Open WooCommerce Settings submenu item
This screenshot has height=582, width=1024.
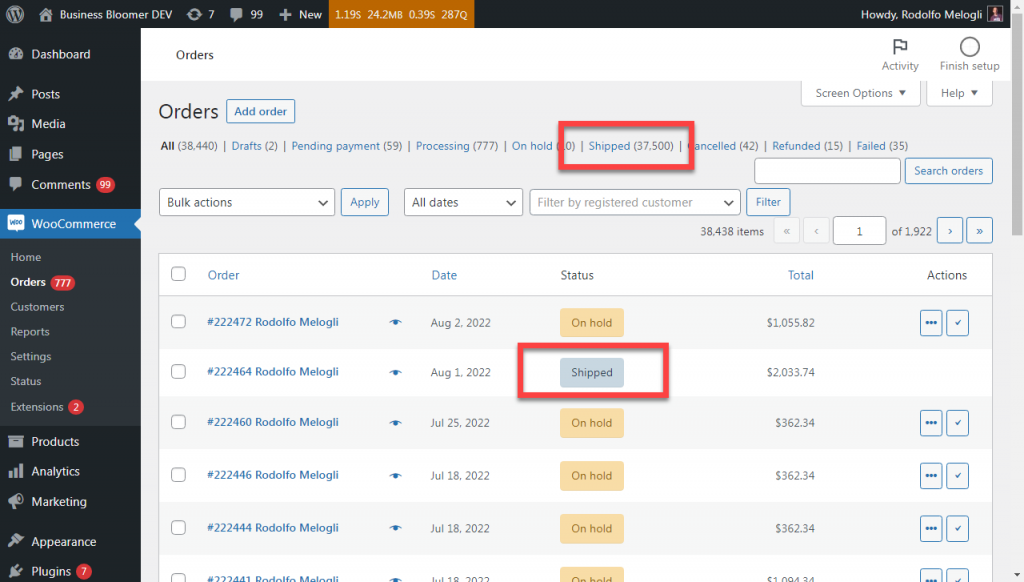coord(31,357)
